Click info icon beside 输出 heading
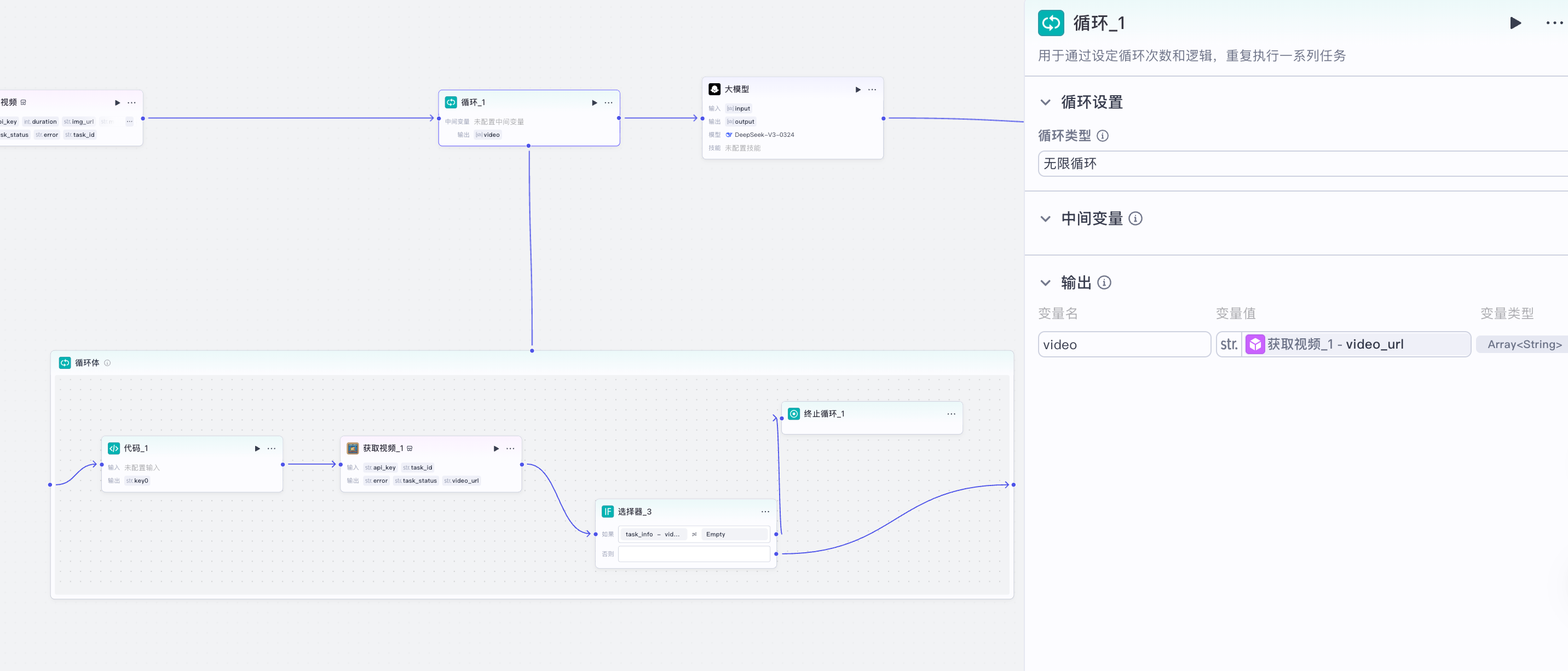The image size is (1568, 671). click(1104, 282)
